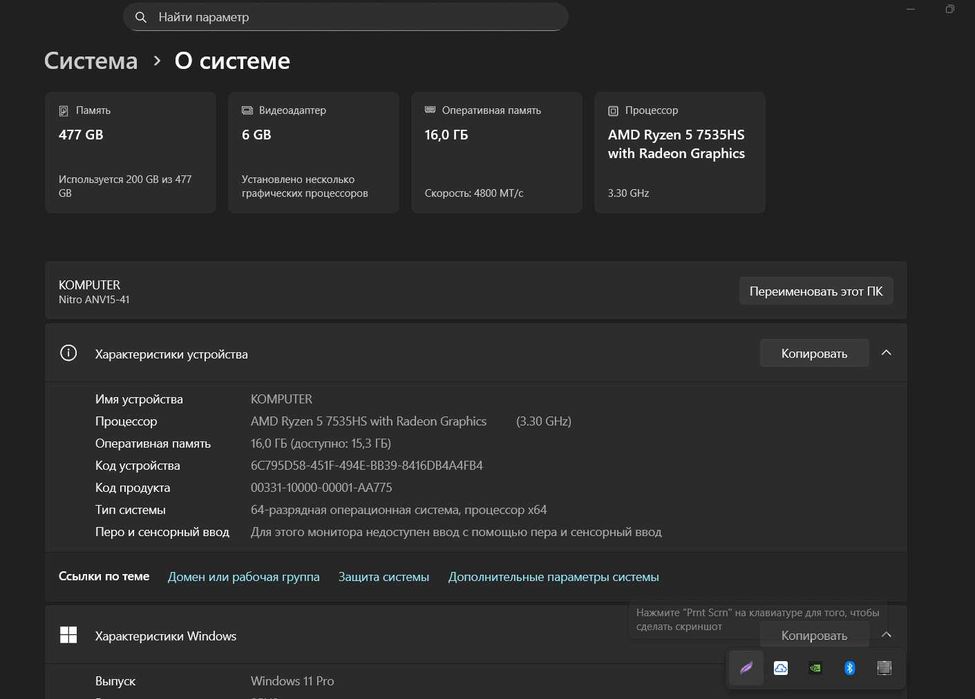Click the "(3.30 GHz)" processor speed value
This screenshot has height=699, width=975.
pos(543,422)
